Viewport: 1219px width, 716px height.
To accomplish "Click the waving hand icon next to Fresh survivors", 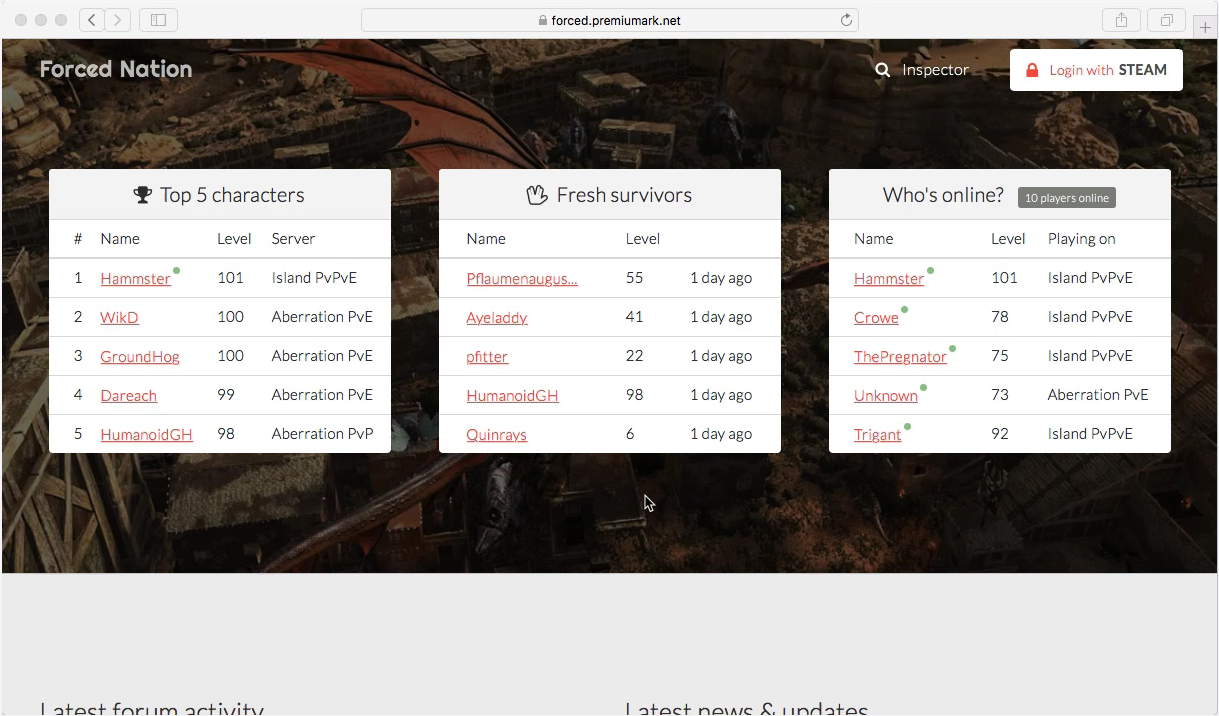I will coord(537,195).
